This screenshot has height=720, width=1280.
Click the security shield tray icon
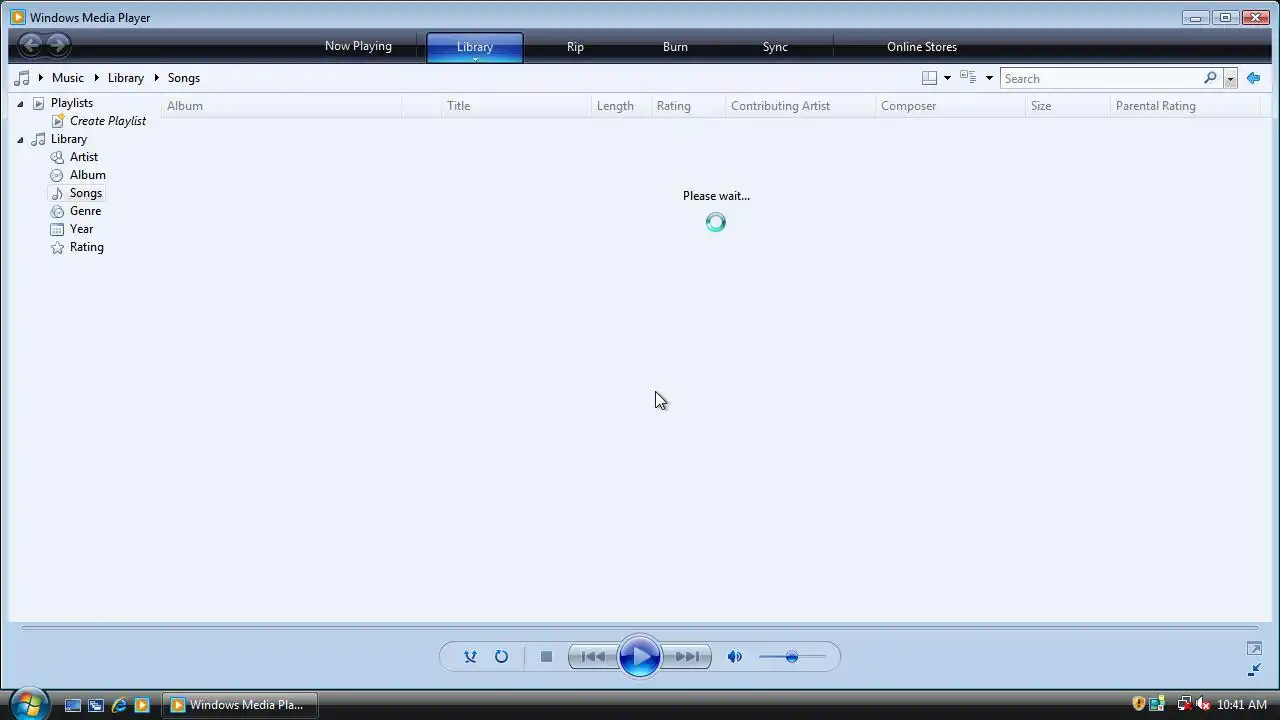pos(1139,704)
